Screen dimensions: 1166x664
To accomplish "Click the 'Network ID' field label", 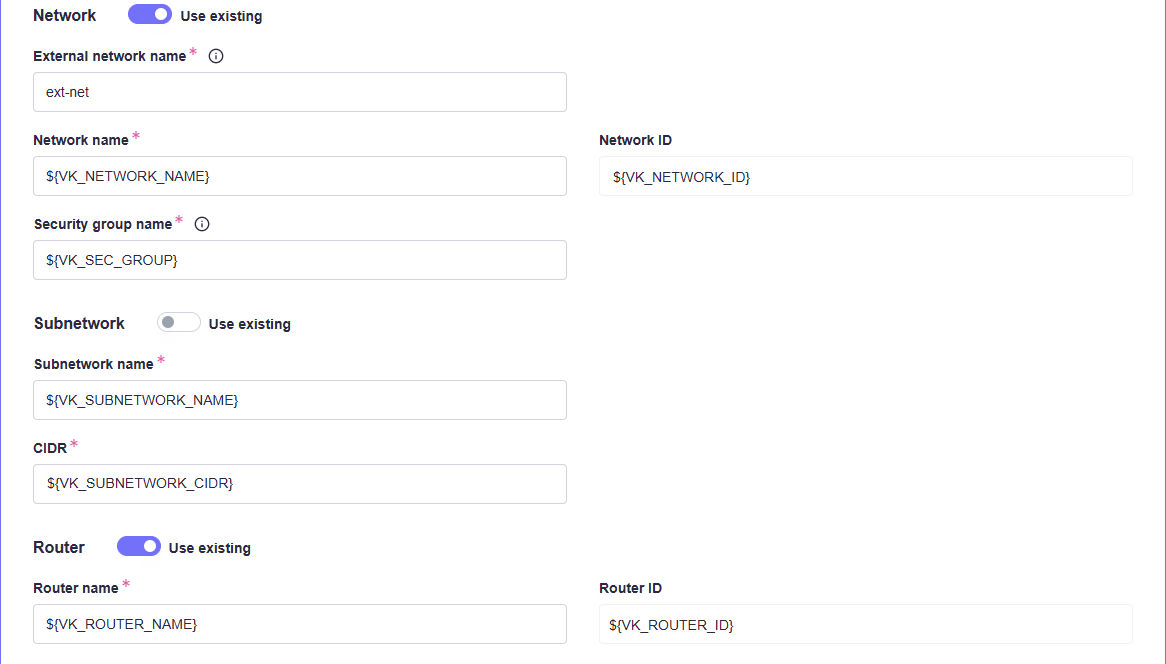I will tap(635, 140).
